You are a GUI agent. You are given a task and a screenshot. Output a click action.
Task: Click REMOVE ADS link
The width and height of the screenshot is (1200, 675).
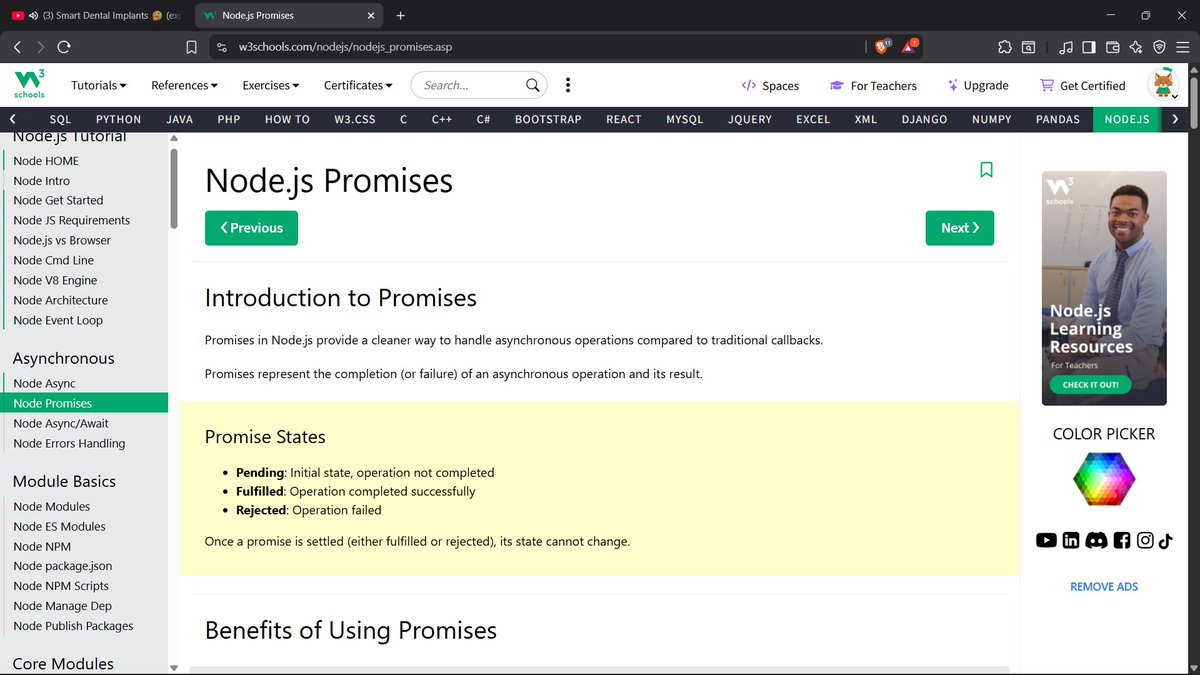1104,587
